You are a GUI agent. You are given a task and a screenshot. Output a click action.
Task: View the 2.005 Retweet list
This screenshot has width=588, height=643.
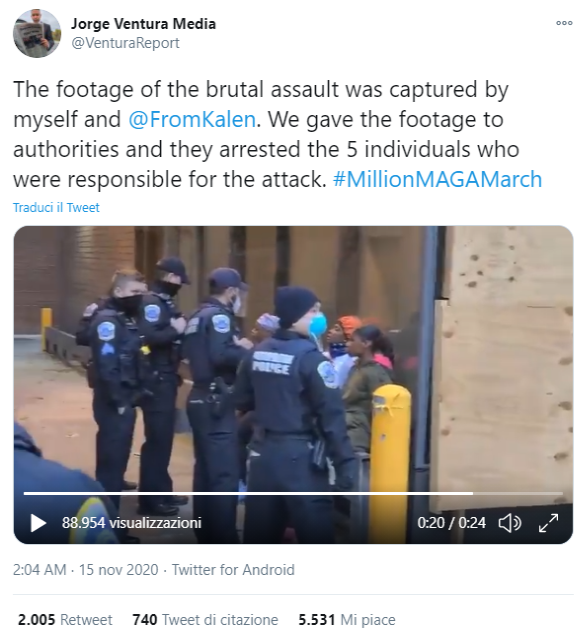click(65, 620)
